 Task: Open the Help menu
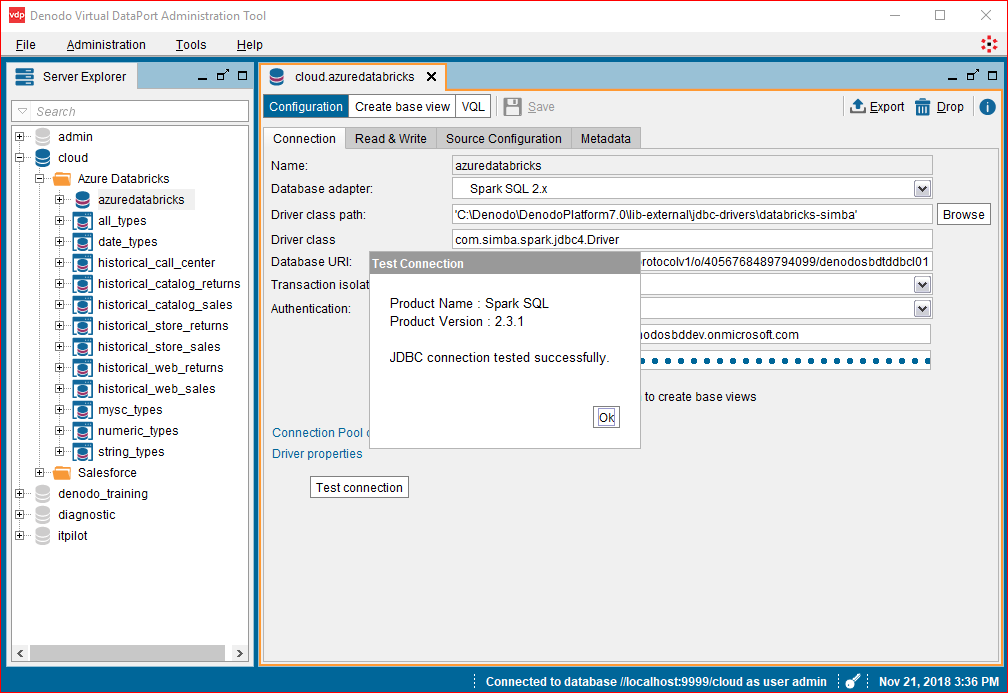coord(249,45)
